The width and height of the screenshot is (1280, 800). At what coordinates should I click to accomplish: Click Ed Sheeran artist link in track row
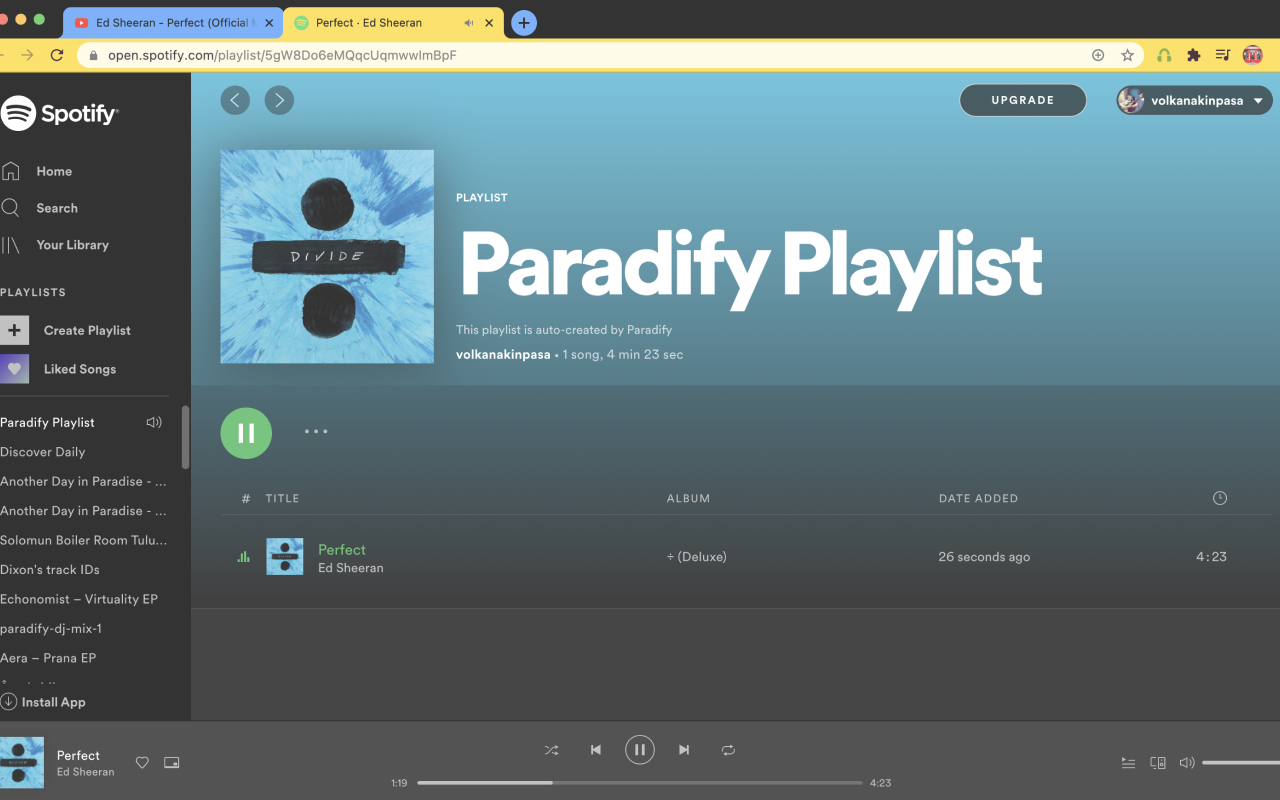(351, 568)
